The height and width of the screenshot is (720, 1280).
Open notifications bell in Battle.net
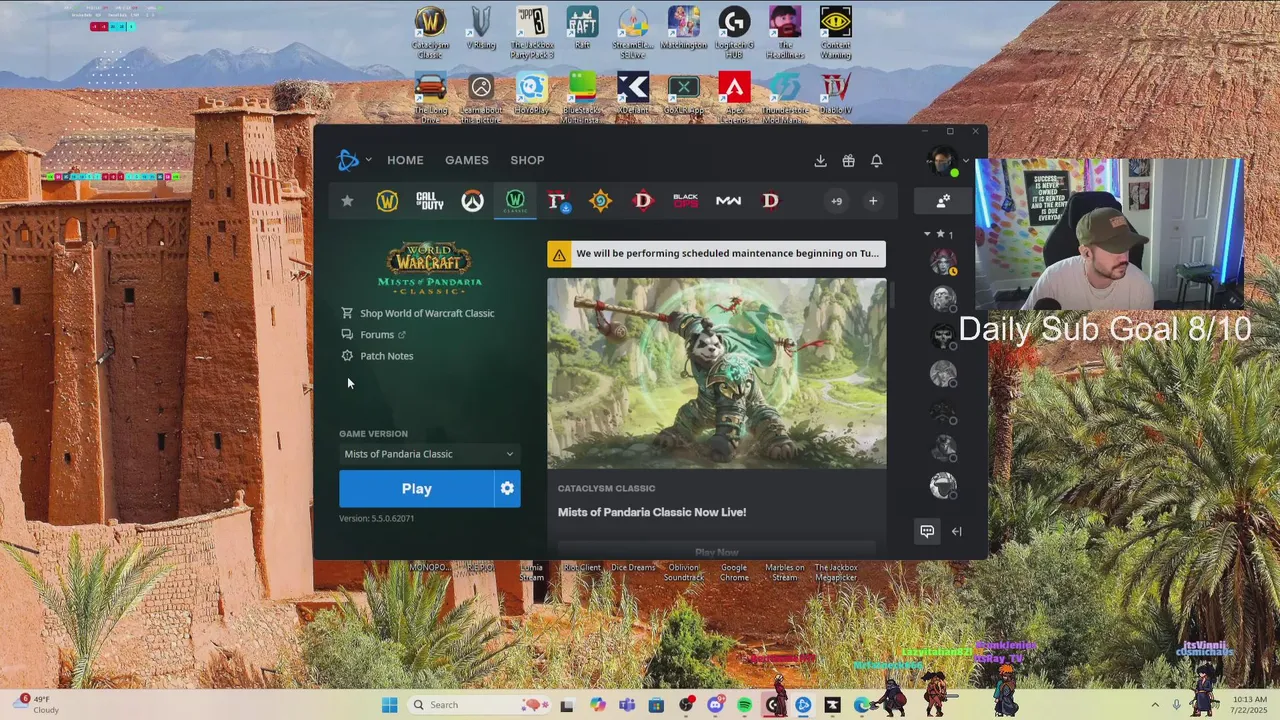pos(876,161)
